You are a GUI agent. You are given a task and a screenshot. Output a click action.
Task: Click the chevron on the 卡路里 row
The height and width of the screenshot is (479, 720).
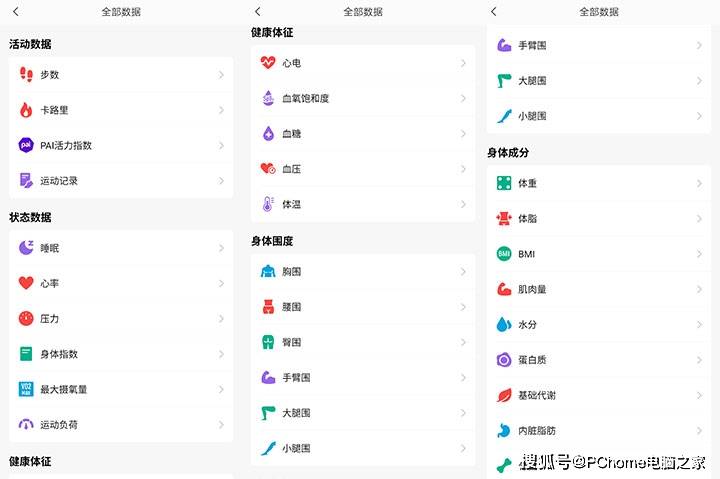coord(221,110)
